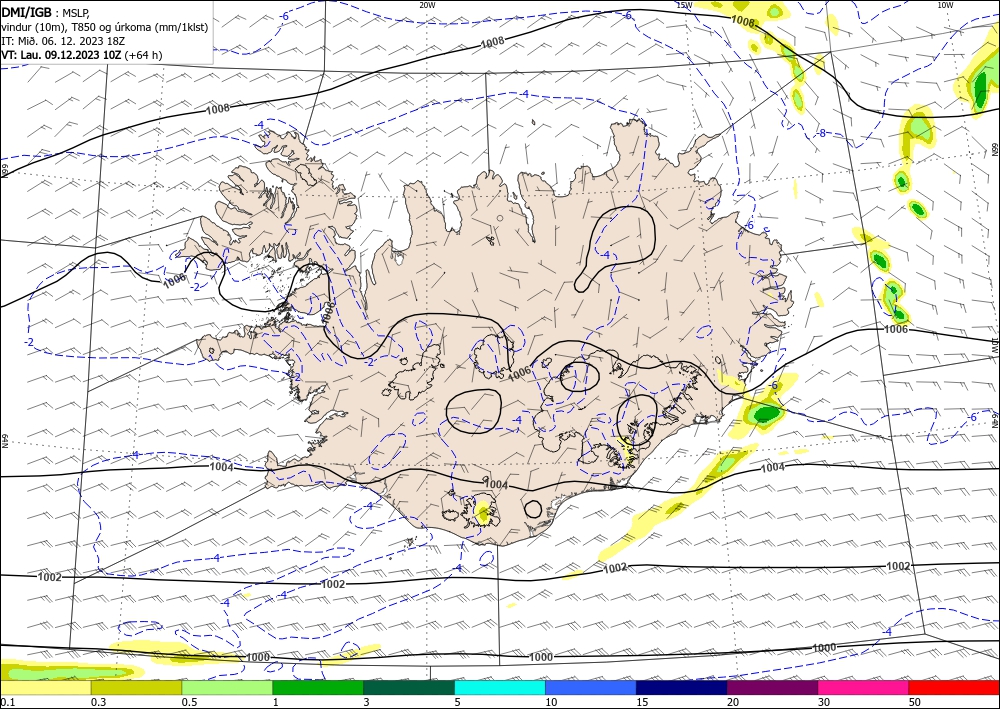Click the dark green 3–5 legend swatch
The width and height of the screenshot is (1000, 709).
pyautogui.click(x=409, y=688)
